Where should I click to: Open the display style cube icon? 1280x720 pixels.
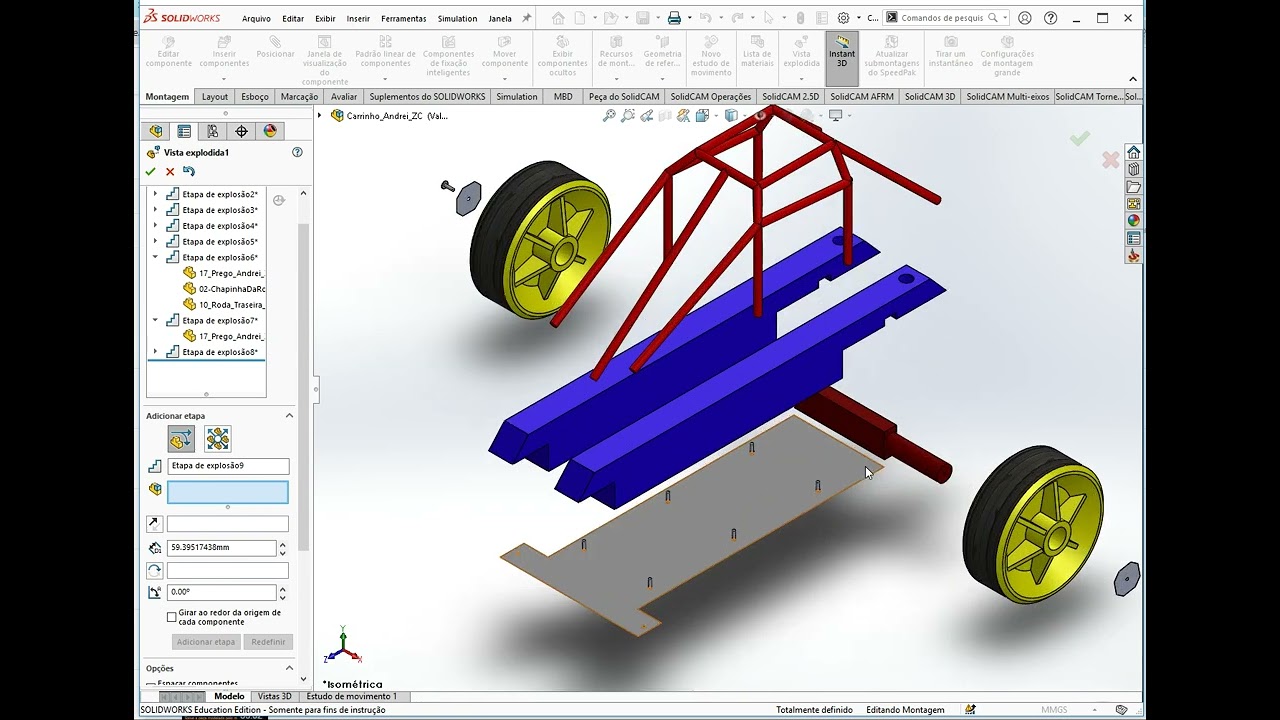[x=732, y=116]
